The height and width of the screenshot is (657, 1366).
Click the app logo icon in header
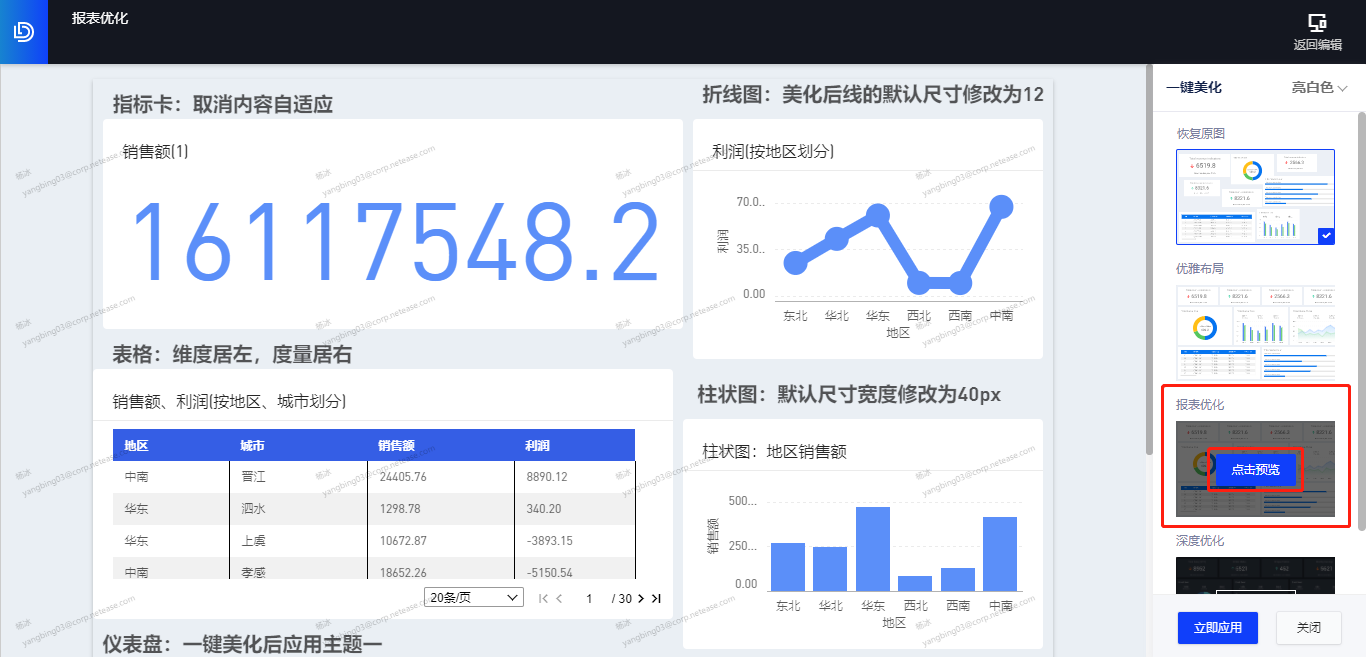pos(23,32)
